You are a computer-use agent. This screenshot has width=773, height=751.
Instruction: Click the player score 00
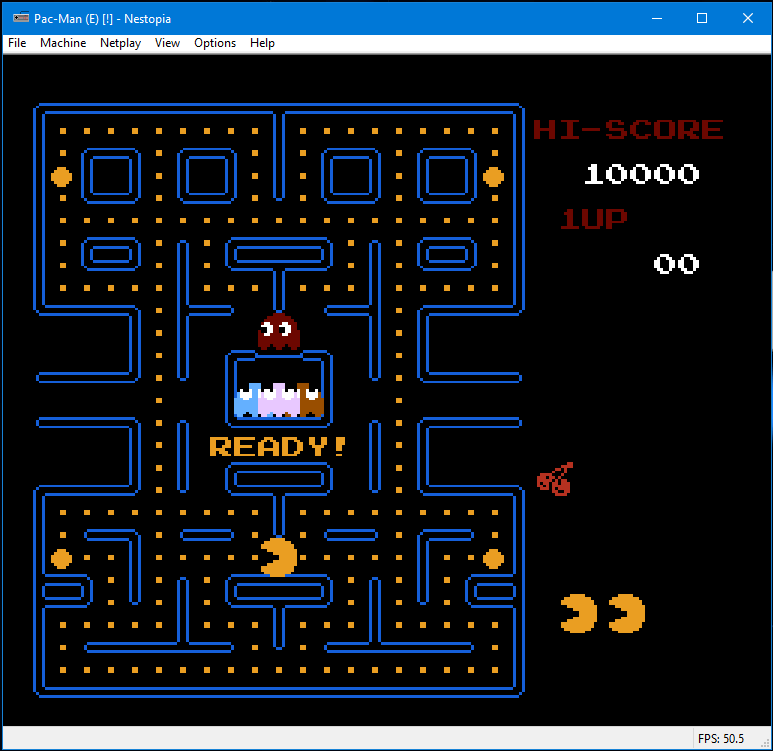tap(676, 264)
